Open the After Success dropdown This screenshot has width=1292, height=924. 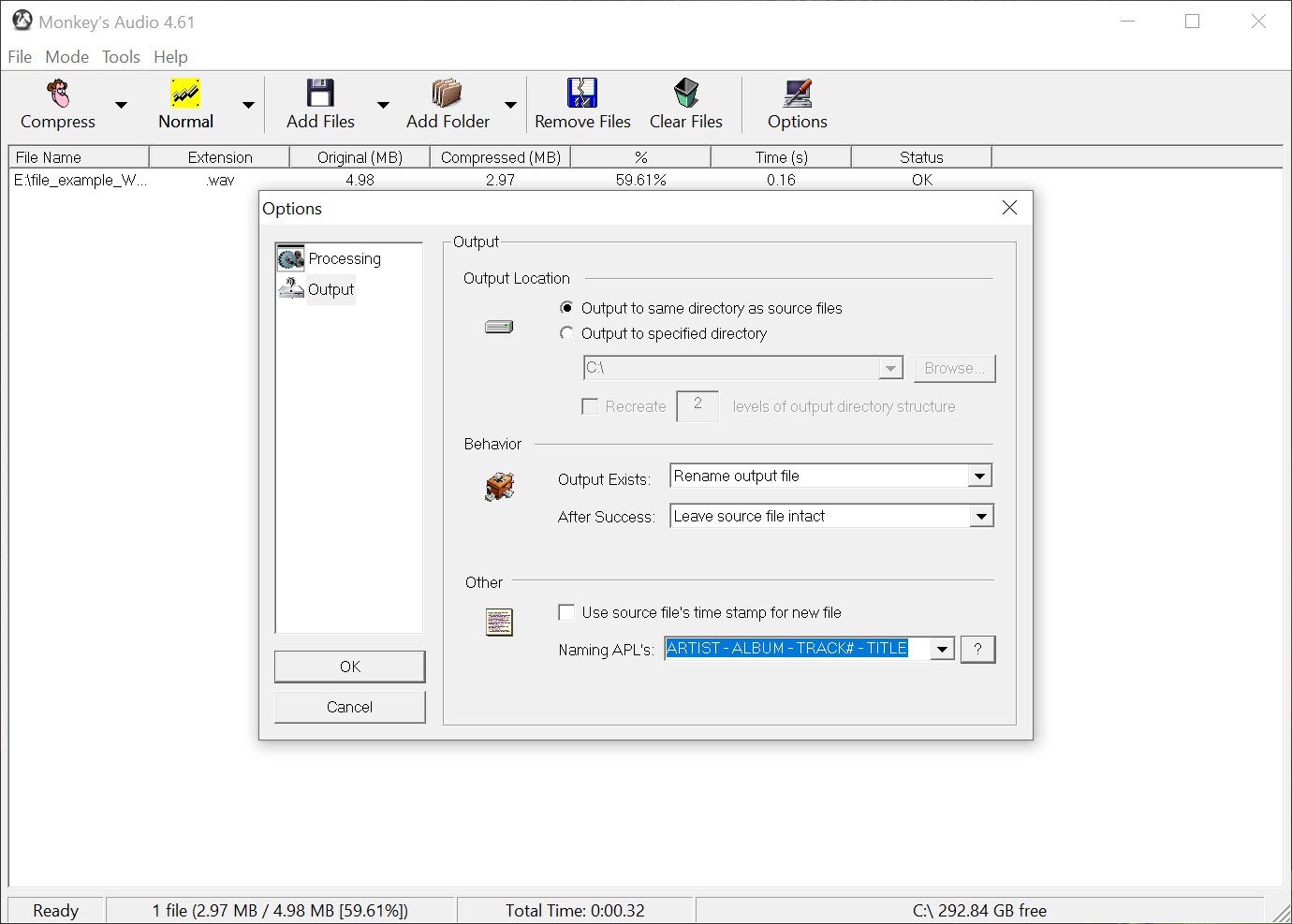click(x=979, y=517)
